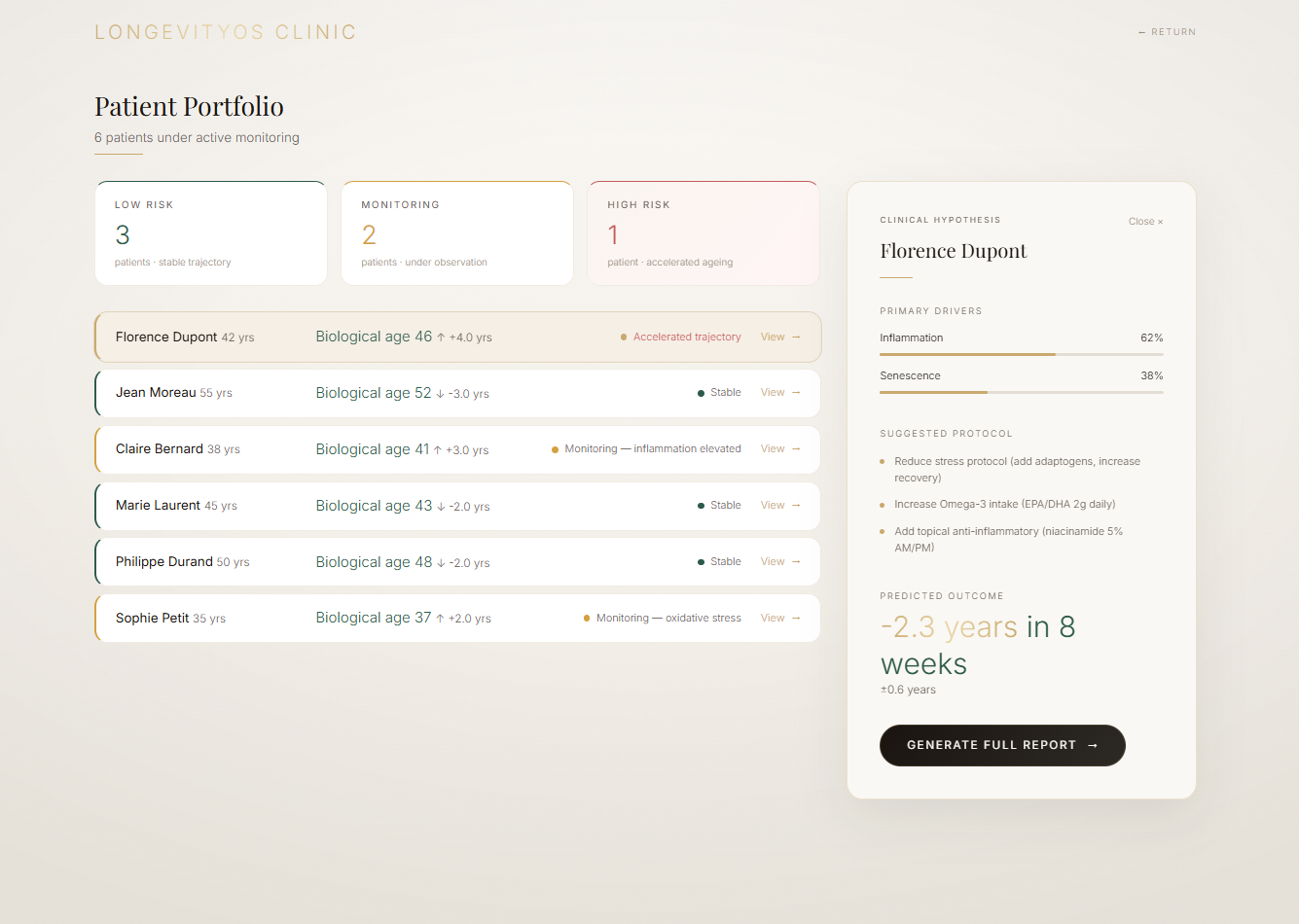The width and height of the screenshot is (1299, 924).
Task: Select the High Risk summary card
Action: coord(704,233)
